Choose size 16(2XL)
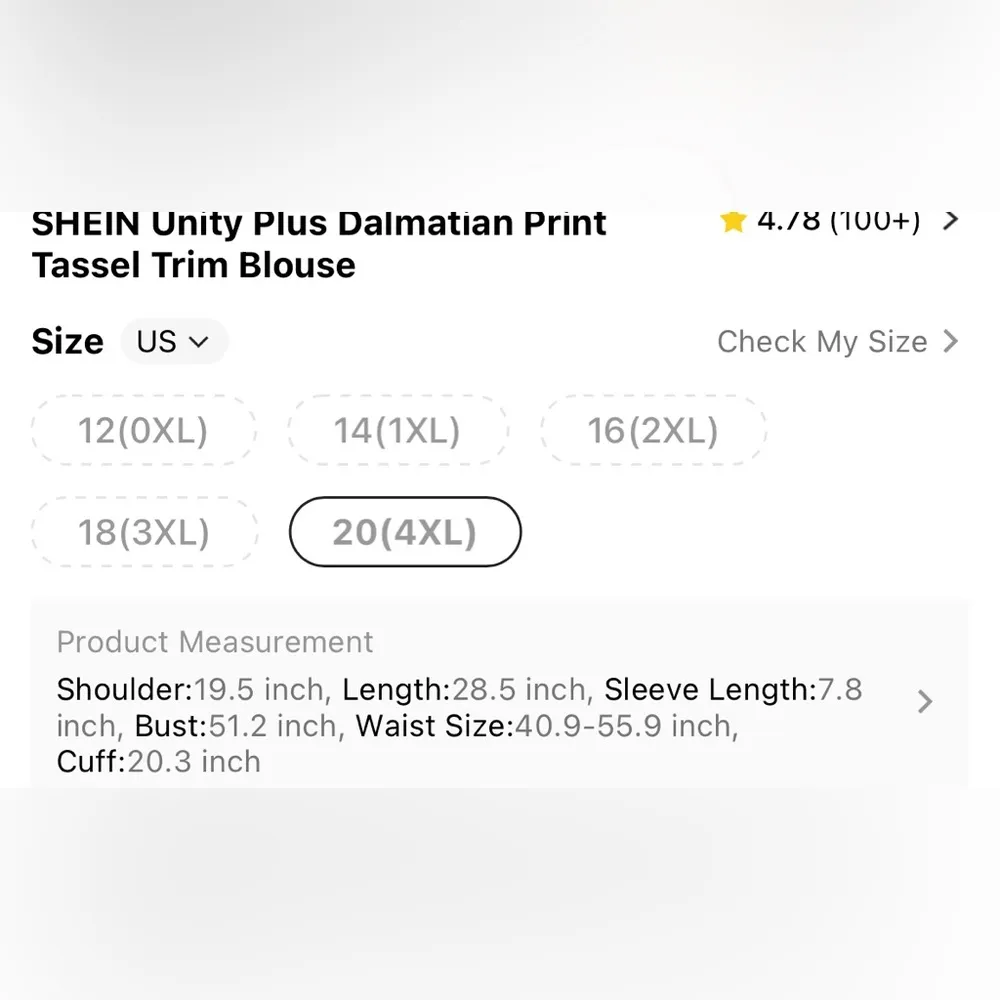This screenshot has width=1000, height=1000. click(x=653, y=430)
